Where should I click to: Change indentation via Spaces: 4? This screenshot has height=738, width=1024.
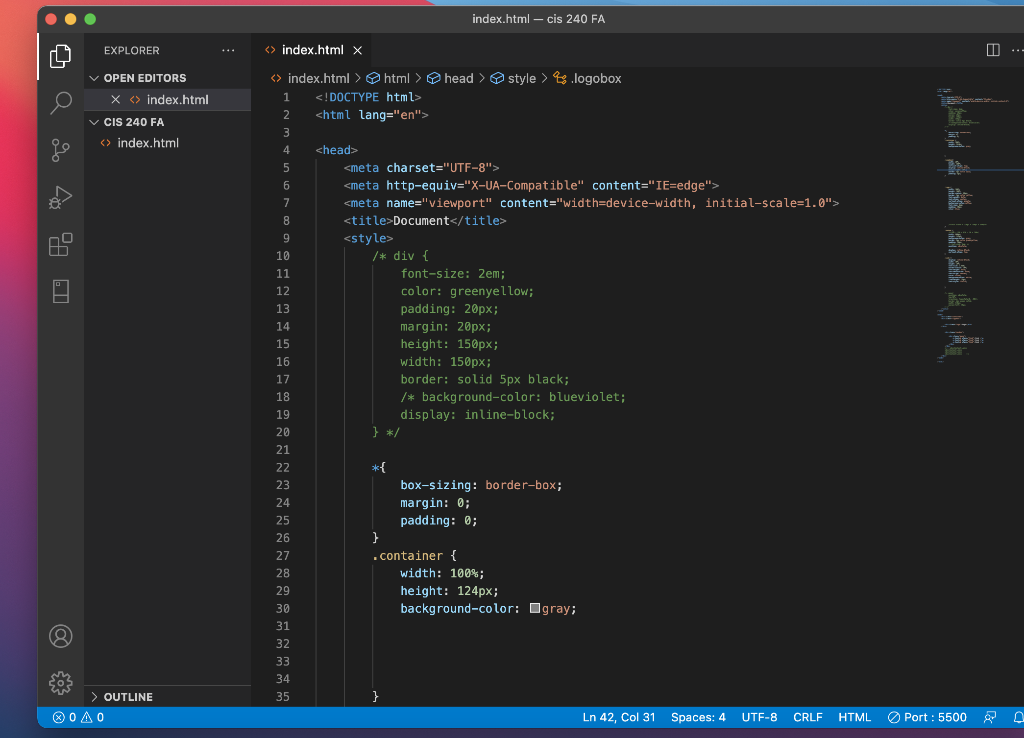pyautogui.click(x=698, y=717)
